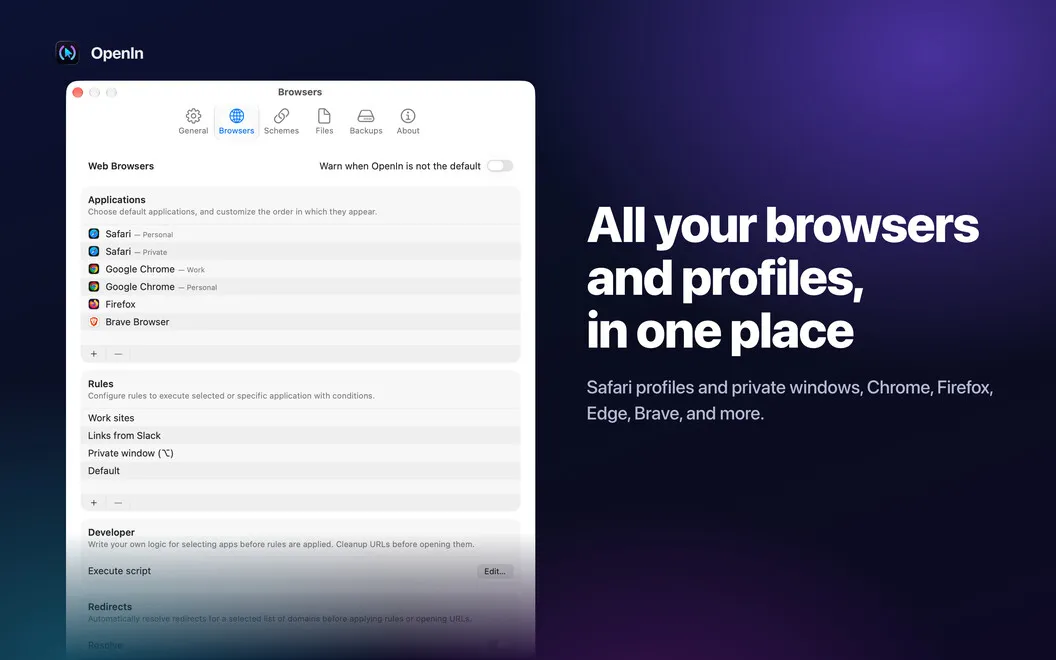Open the About tab

point(407,121)
